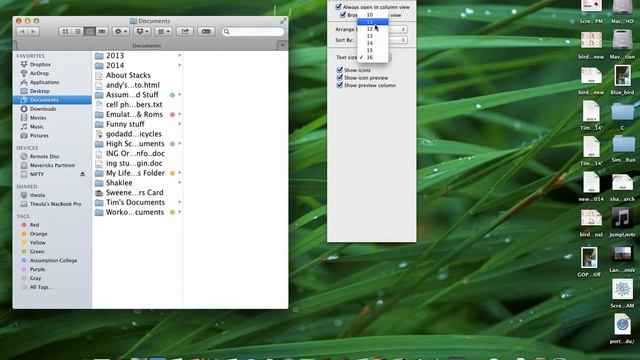Choose text size 14
The height and width of the screenshot is (360, 640).
[372, 43]
